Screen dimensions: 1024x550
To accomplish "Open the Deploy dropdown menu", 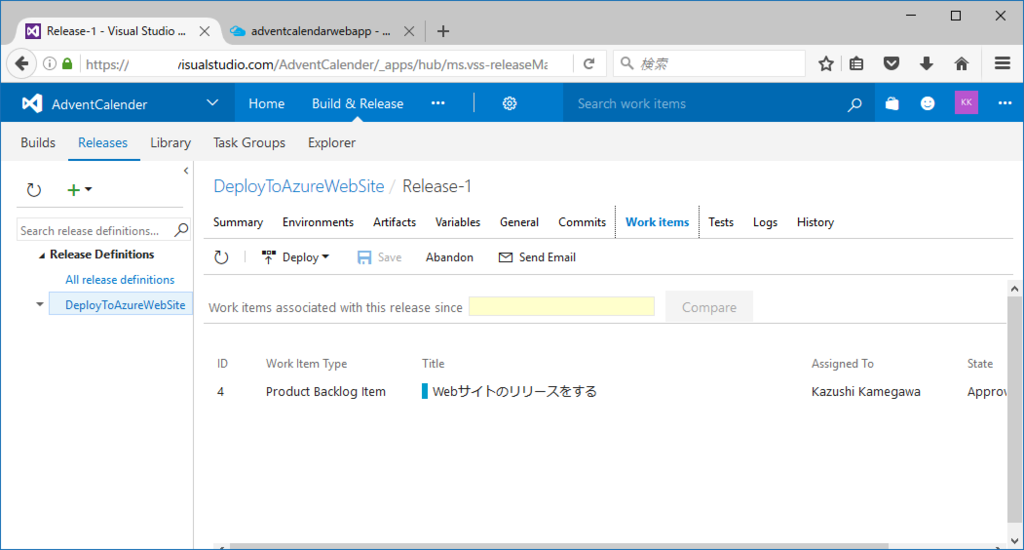I will (x=295, y=257).
